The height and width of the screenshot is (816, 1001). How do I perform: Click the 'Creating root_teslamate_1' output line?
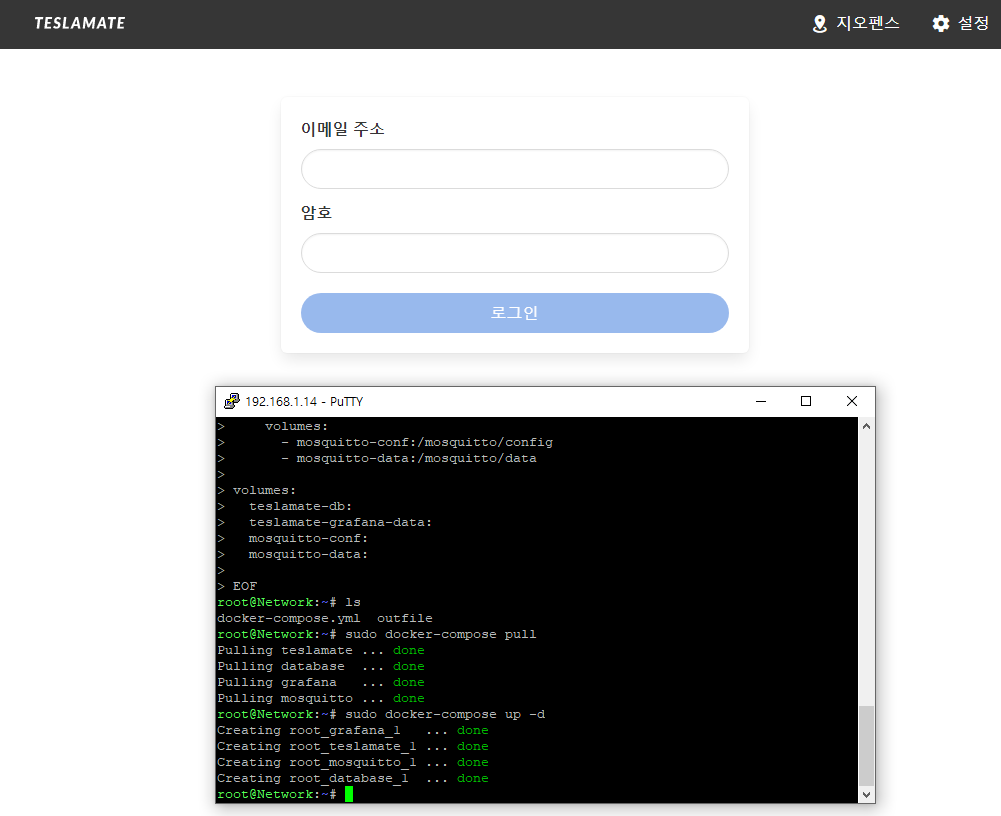[x=352, y=746]
